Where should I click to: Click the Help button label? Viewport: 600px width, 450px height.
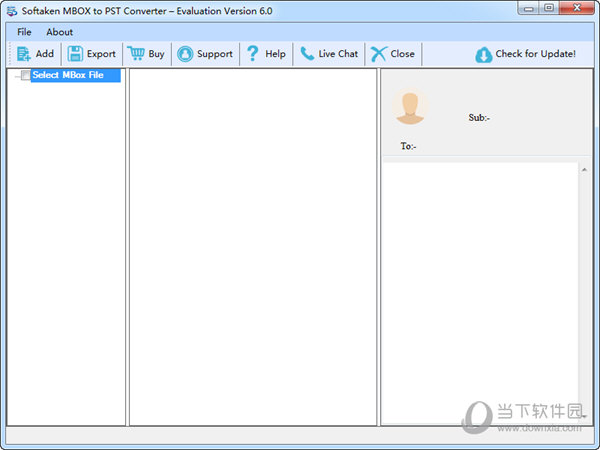[276, 54]
